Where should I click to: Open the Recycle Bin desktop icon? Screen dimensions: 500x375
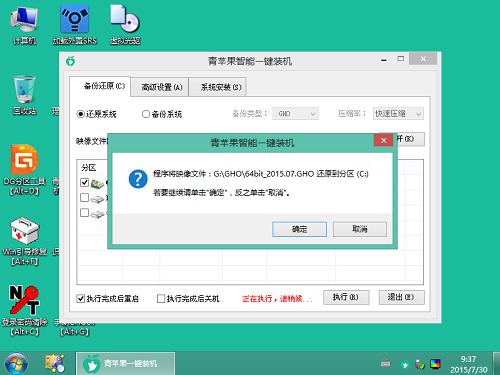(24, 95)
